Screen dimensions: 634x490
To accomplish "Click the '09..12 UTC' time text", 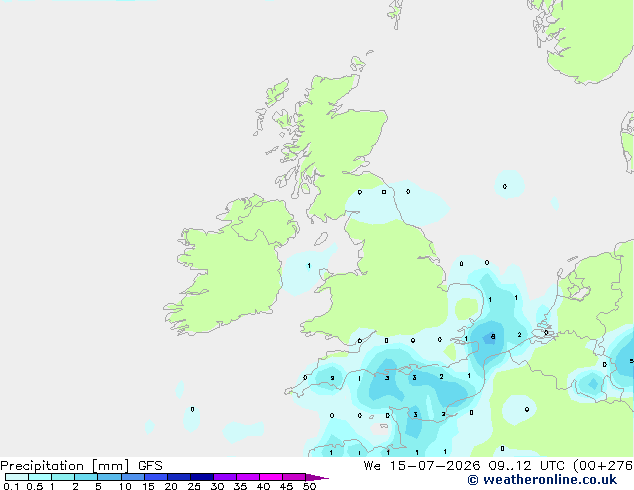I will coord(526,466).
